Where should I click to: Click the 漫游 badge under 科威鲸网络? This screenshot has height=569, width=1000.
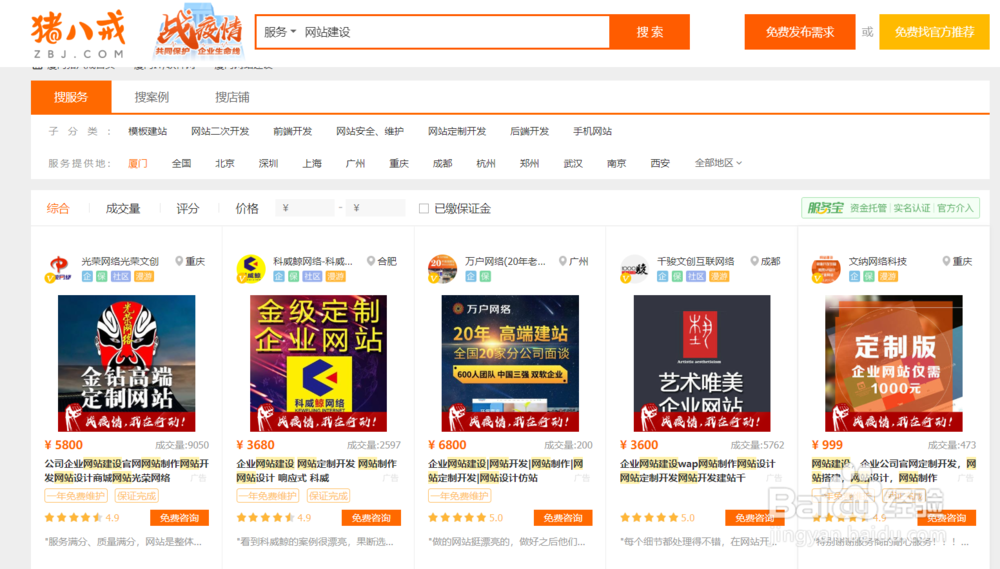335,276
